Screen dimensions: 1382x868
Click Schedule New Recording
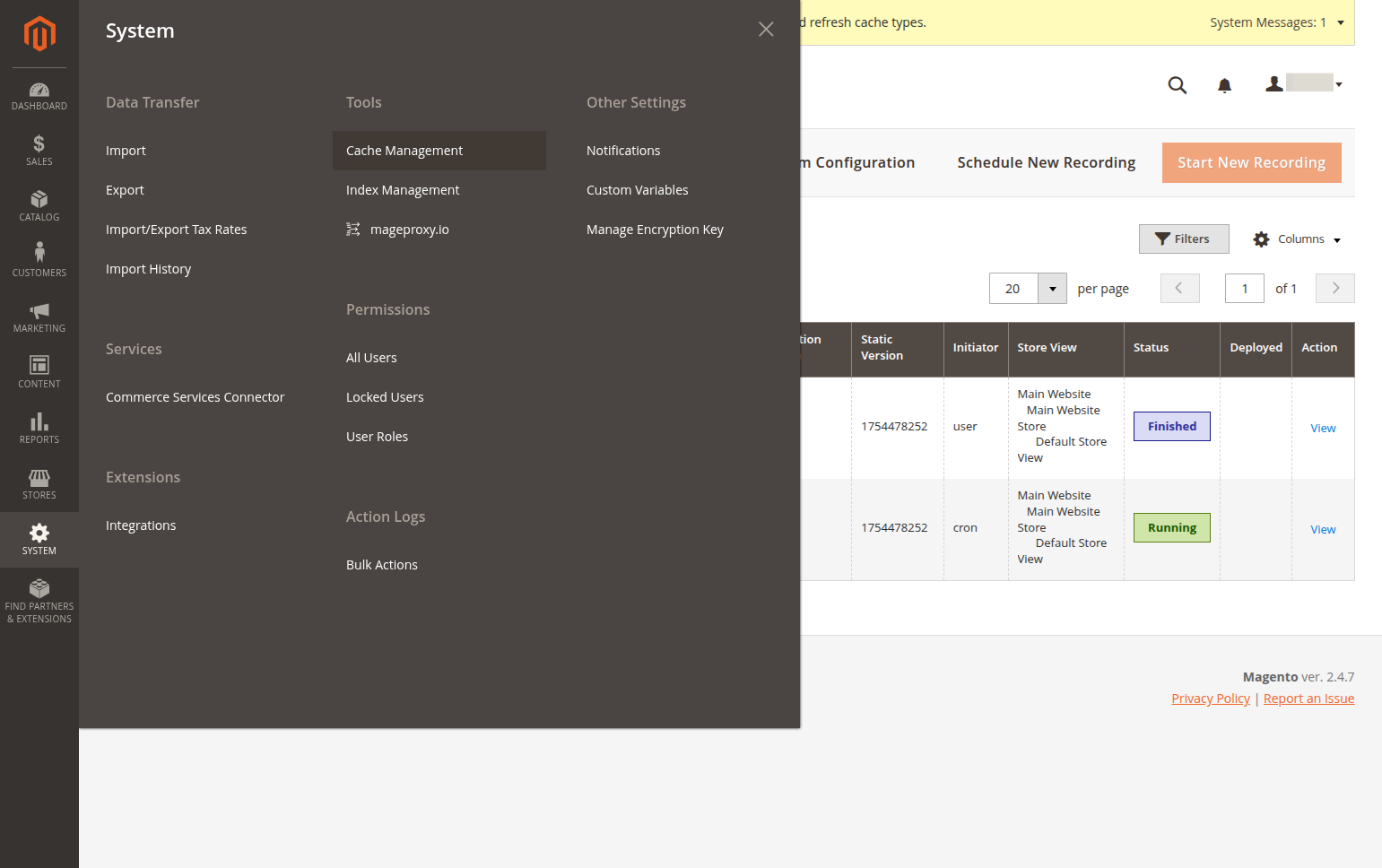click(x=1047, y=162)
